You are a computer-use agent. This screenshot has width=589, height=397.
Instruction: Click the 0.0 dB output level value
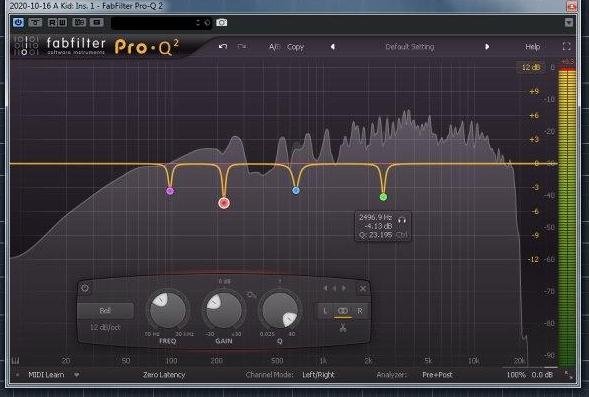click(x=542, y=375)
